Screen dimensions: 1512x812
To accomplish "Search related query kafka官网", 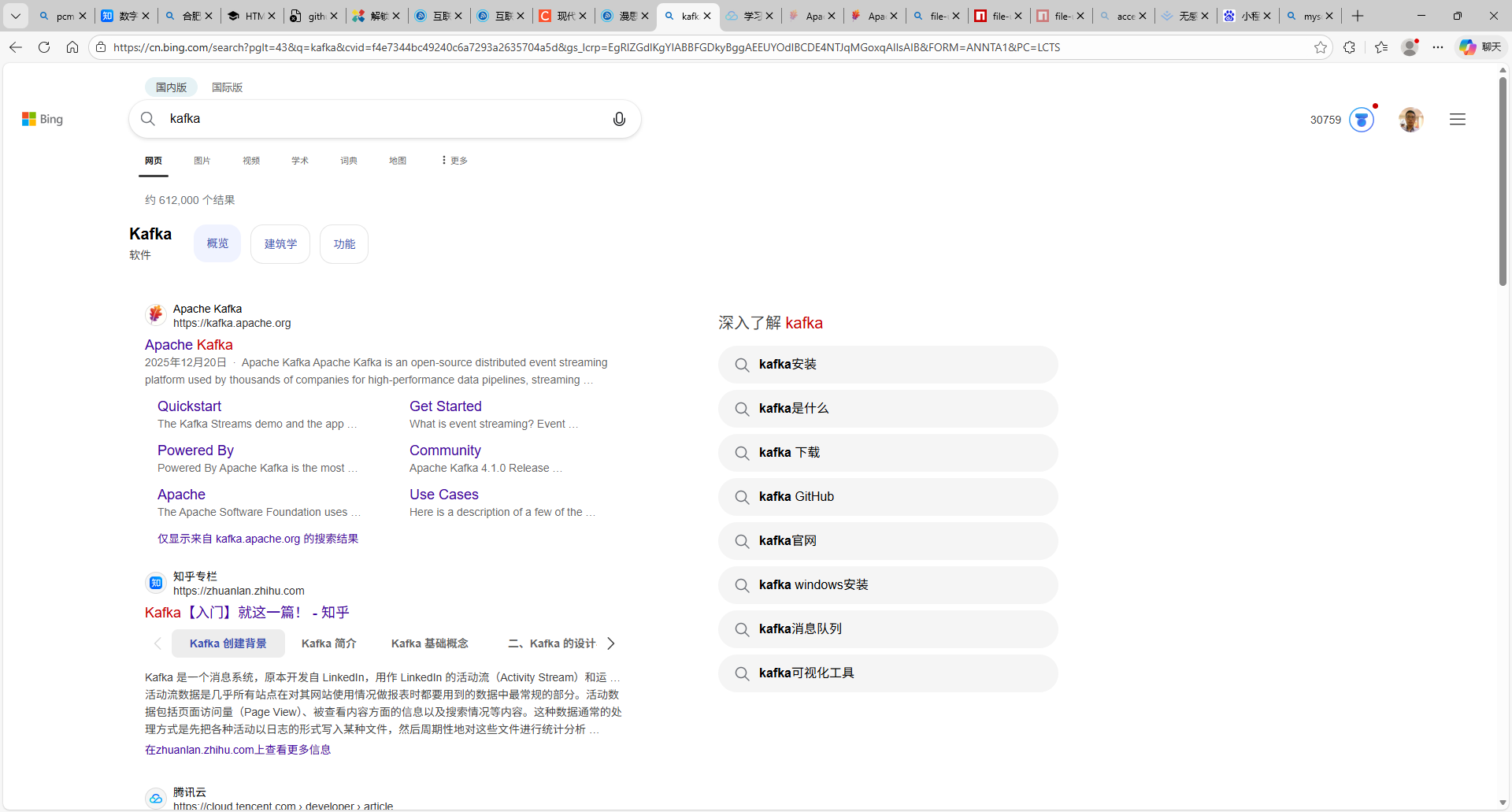I will (888, 541).
